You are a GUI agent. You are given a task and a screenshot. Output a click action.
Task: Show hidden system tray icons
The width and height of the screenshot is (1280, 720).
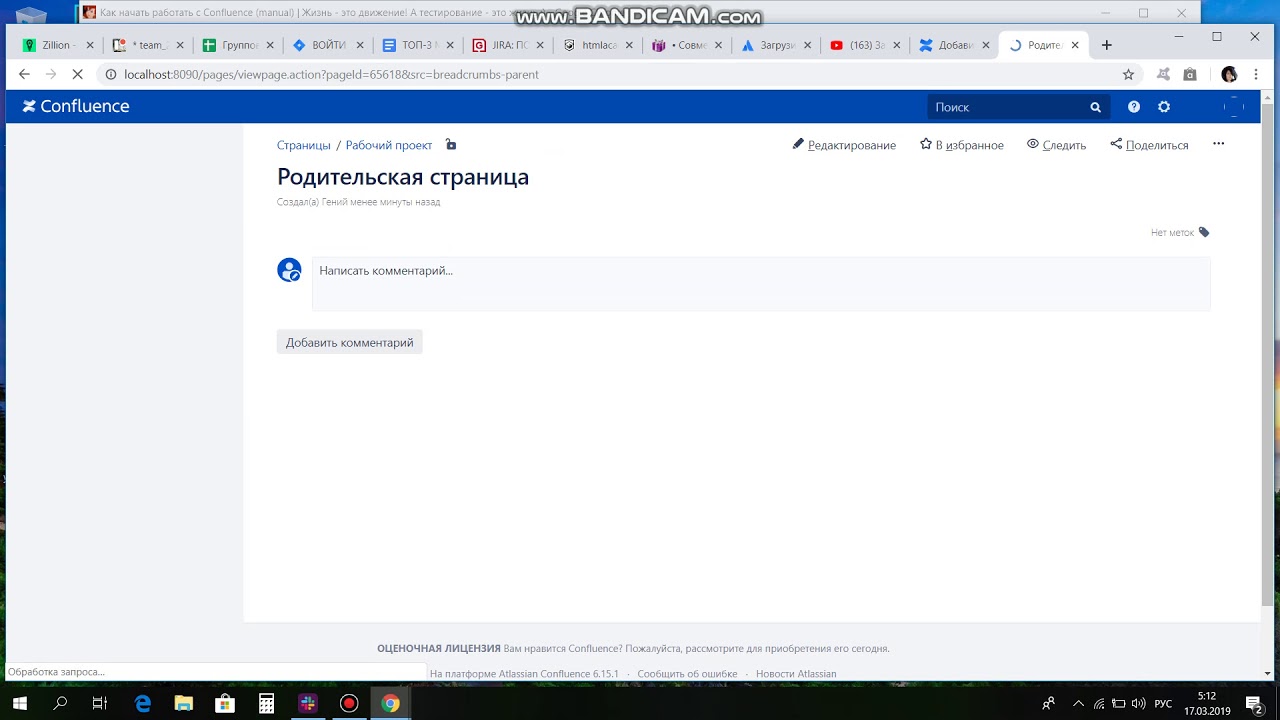pyautogui.click(x=1077, y=703)
